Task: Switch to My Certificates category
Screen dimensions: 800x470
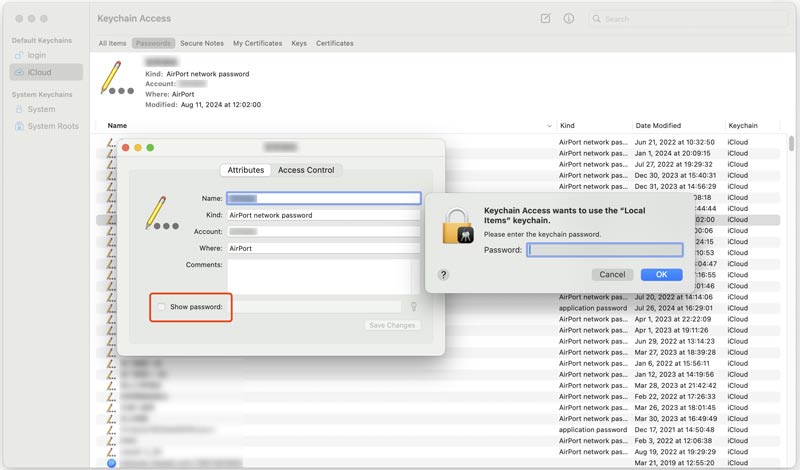Action: 258,43
